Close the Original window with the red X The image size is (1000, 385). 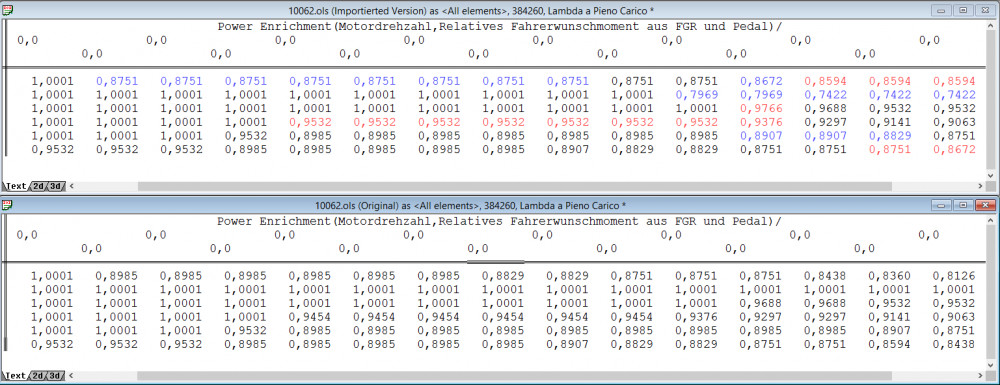point(985,205)
